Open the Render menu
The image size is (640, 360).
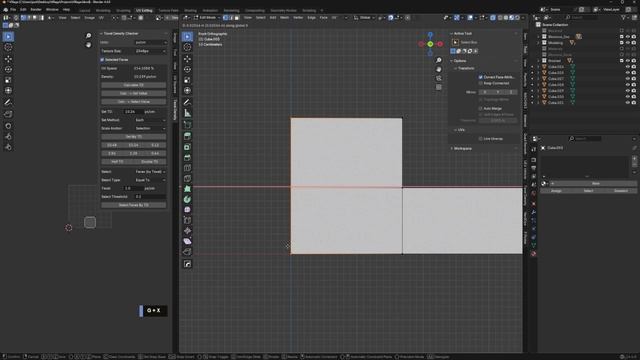click(36, 9)
